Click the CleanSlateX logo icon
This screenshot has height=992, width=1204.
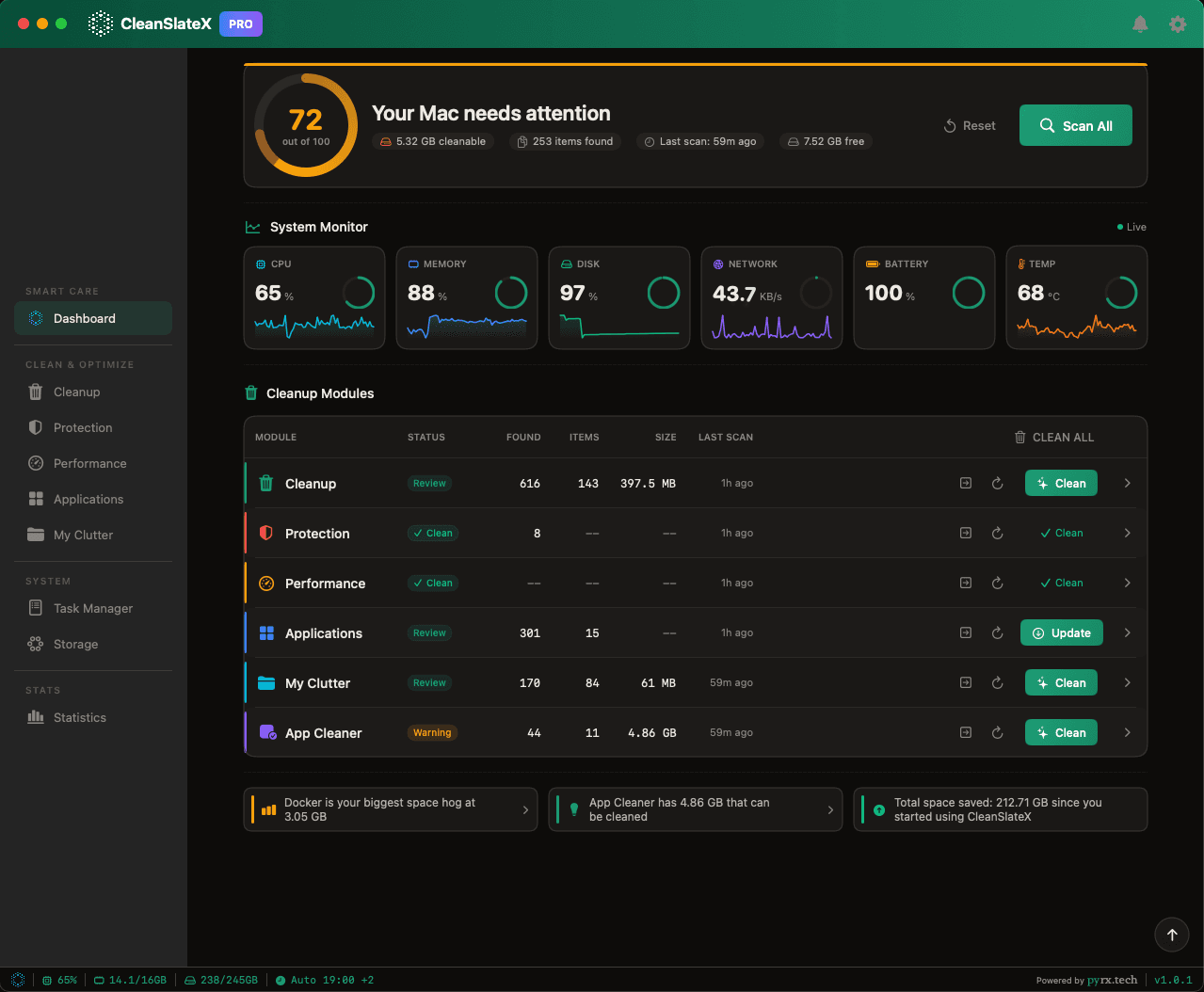pyautogui.click(x=101, y=24)
